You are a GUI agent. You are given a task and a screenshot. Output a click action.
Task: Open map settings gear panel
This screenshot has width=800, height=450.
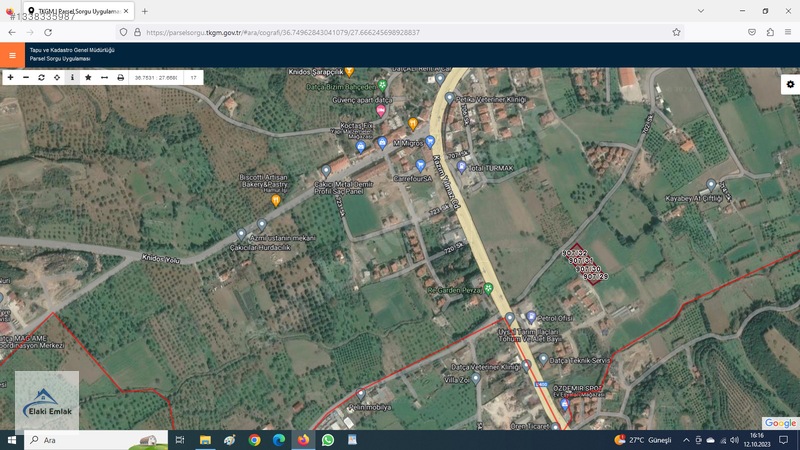(790, 84)
